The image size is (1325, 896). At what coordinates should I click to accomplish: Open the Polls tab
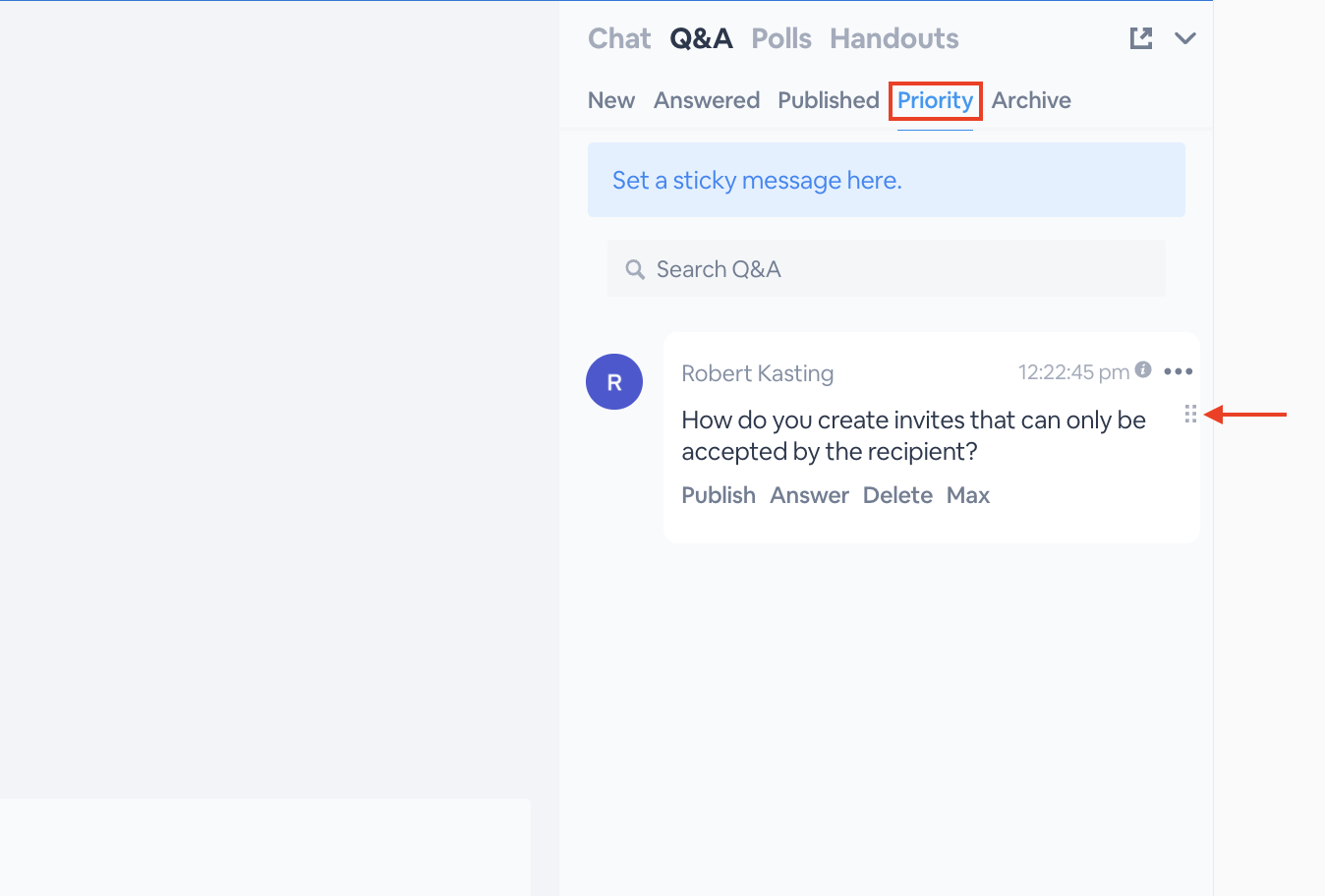[781, 38]
